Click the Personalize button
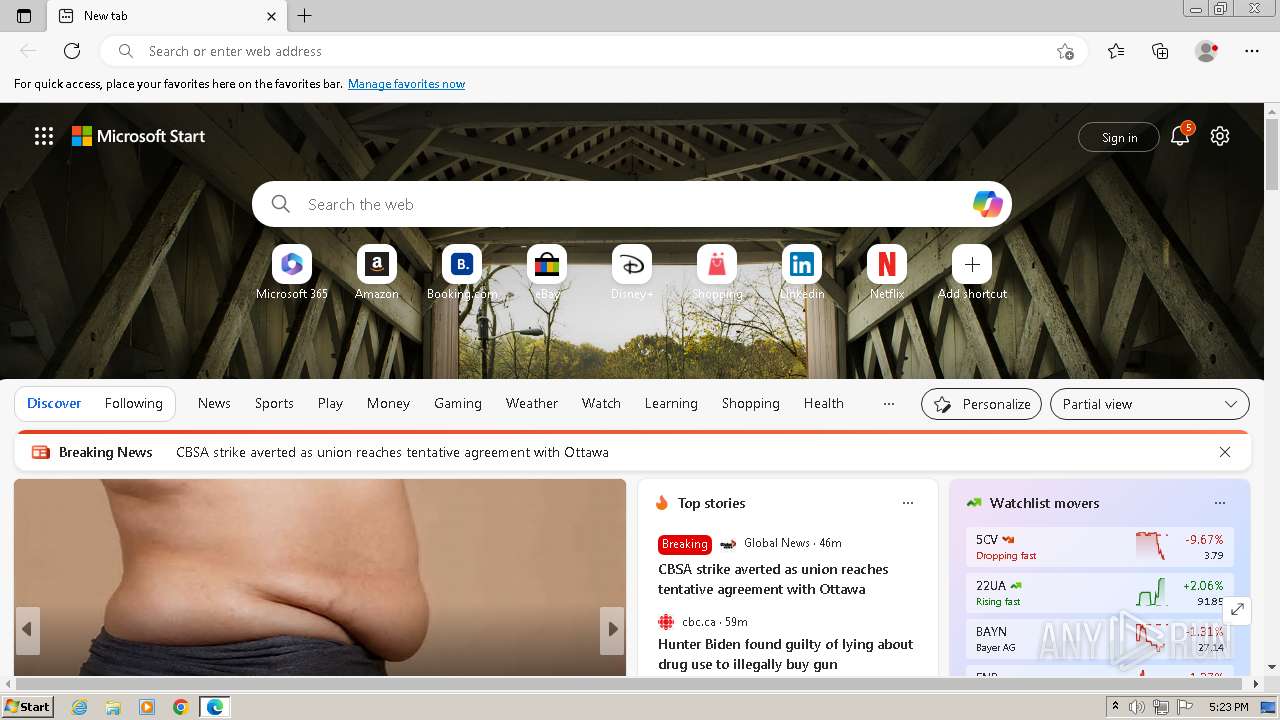The height and width of the screenshot is (720, 1280). coord(981,404)
